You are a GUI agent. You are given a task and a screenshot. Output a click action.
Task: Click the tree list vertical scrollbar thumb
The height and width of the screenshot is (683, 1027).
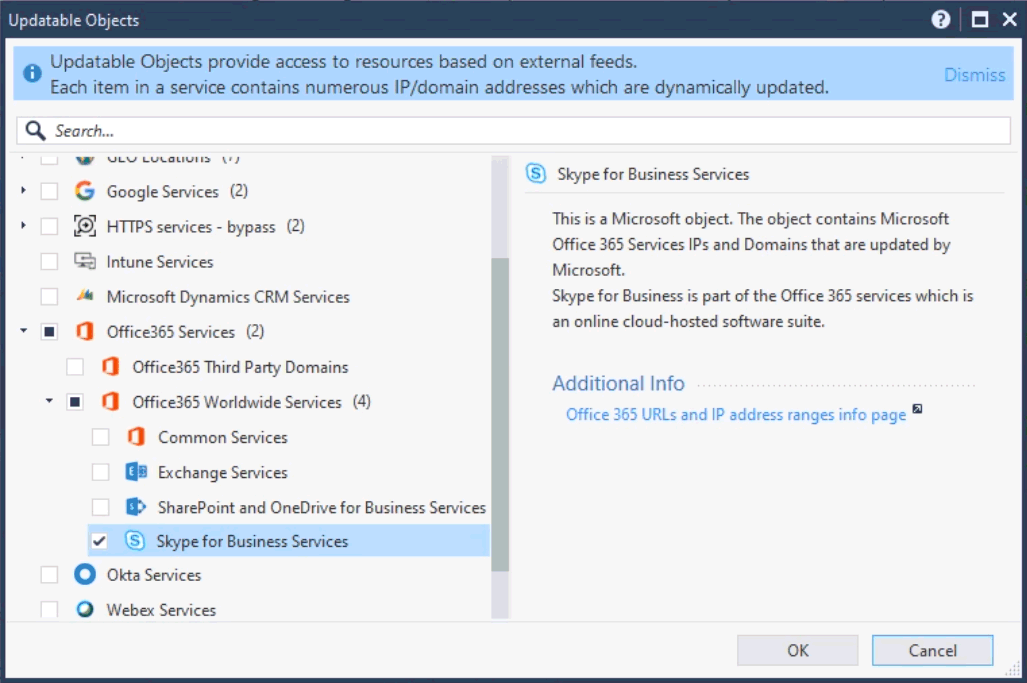[500, 414]
